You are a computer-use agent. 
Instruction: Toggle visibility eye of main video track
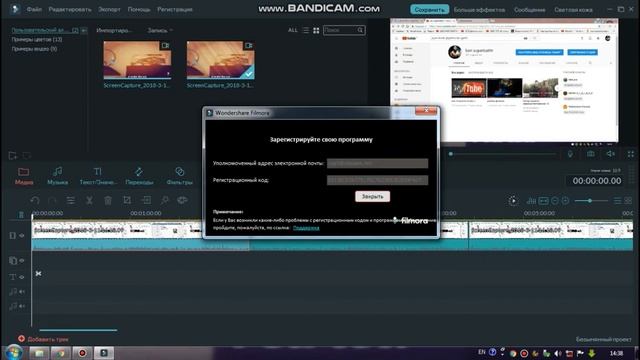coord(22,236)
